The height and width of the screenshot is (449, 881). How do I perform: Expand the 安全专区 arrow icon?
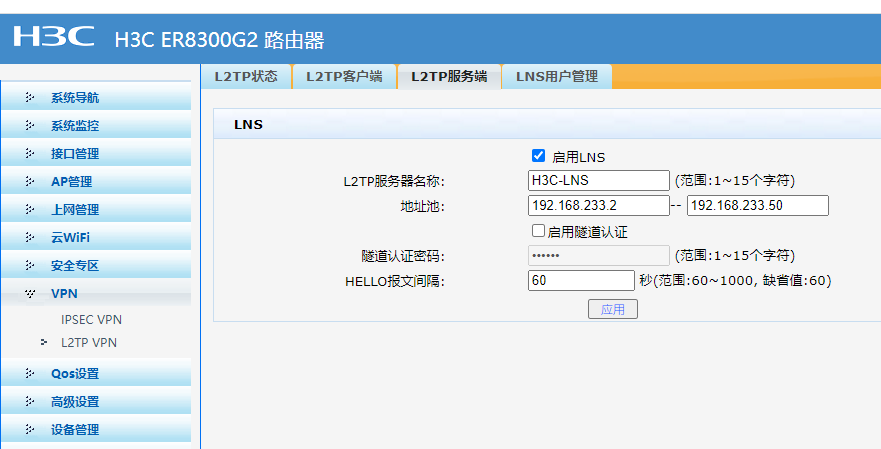(x=30, y=265)
